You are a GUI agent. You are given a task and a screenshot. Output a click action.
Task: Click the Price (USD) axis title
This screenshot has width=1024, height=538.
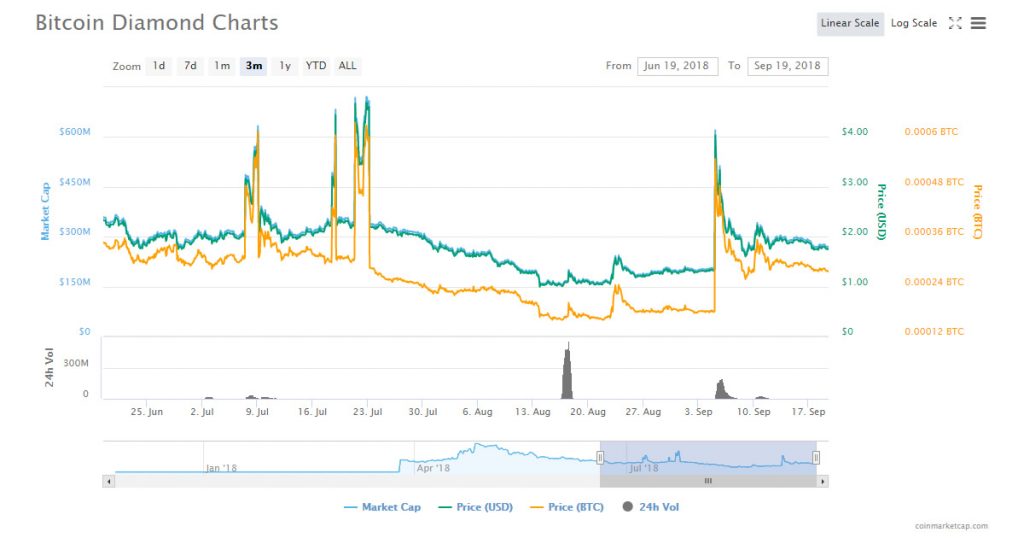pos(881,212)
